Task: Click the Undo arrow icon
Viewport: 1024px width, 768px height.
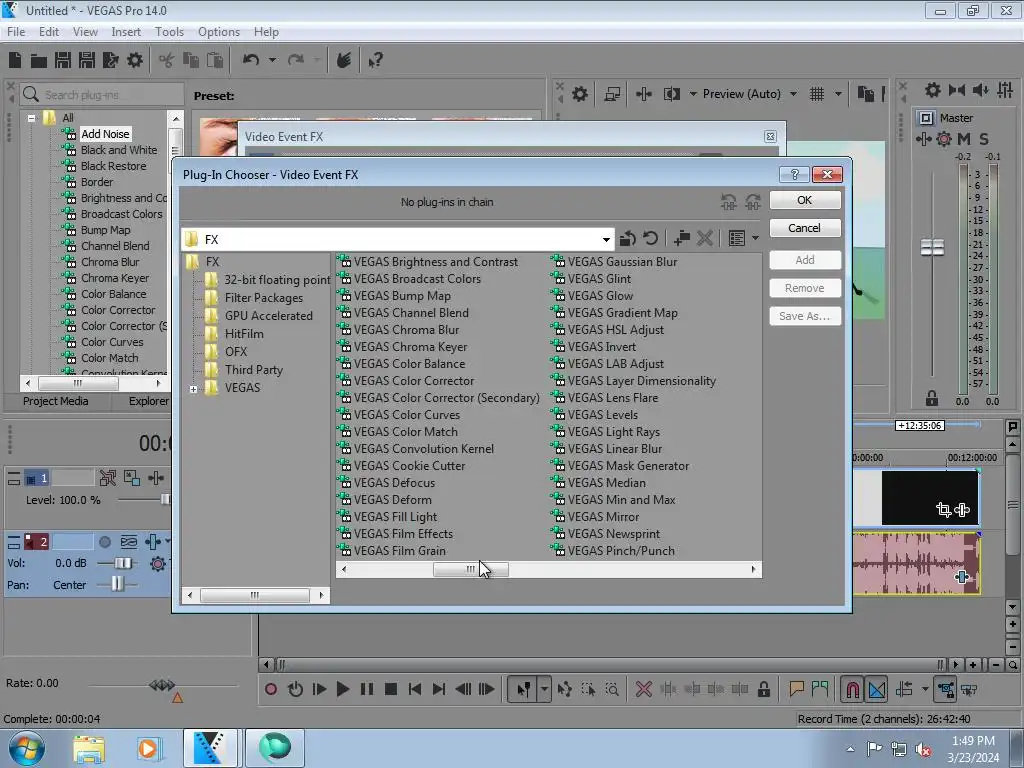Action: 251,60
